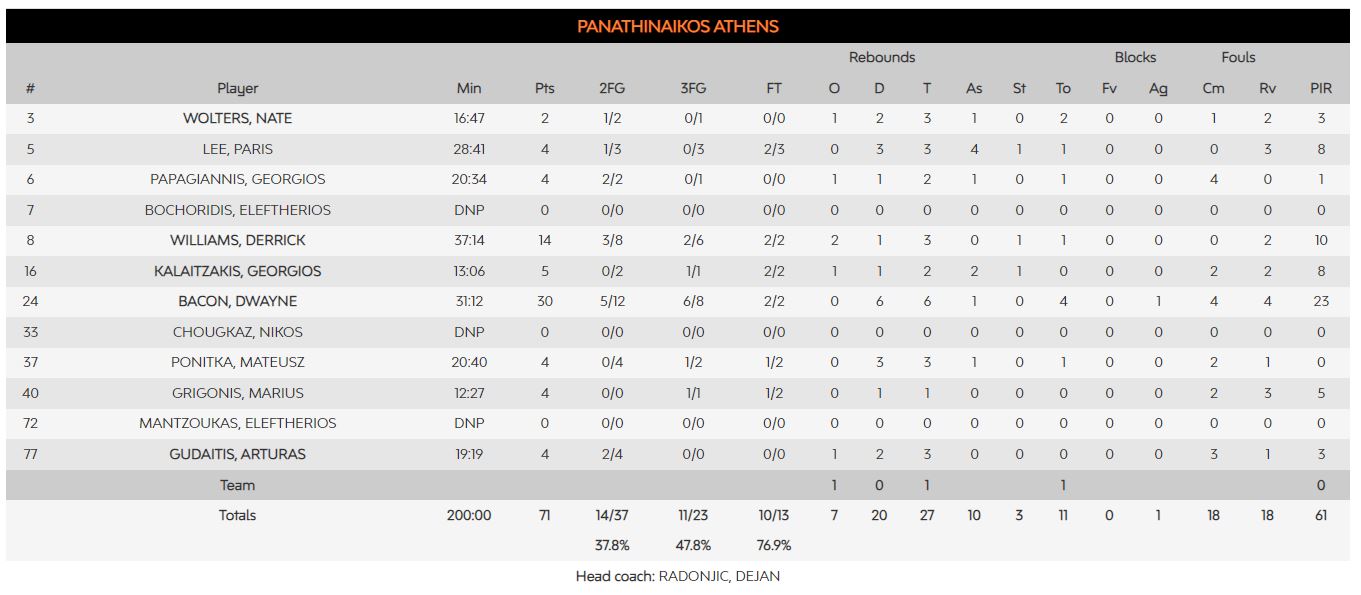The width and height of the screenshot is (1361, 595).
Task: Open the Lee, Paris player page
Action: click(237, 149)
